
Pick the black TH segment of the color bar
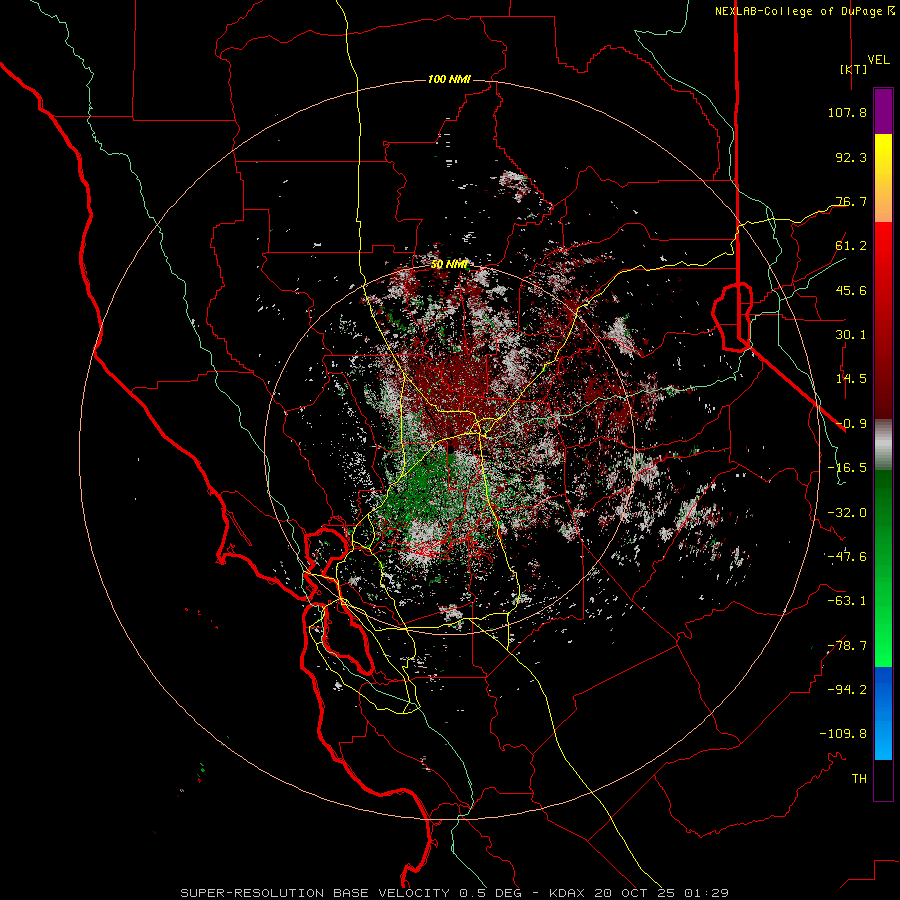tap(883, 780)
